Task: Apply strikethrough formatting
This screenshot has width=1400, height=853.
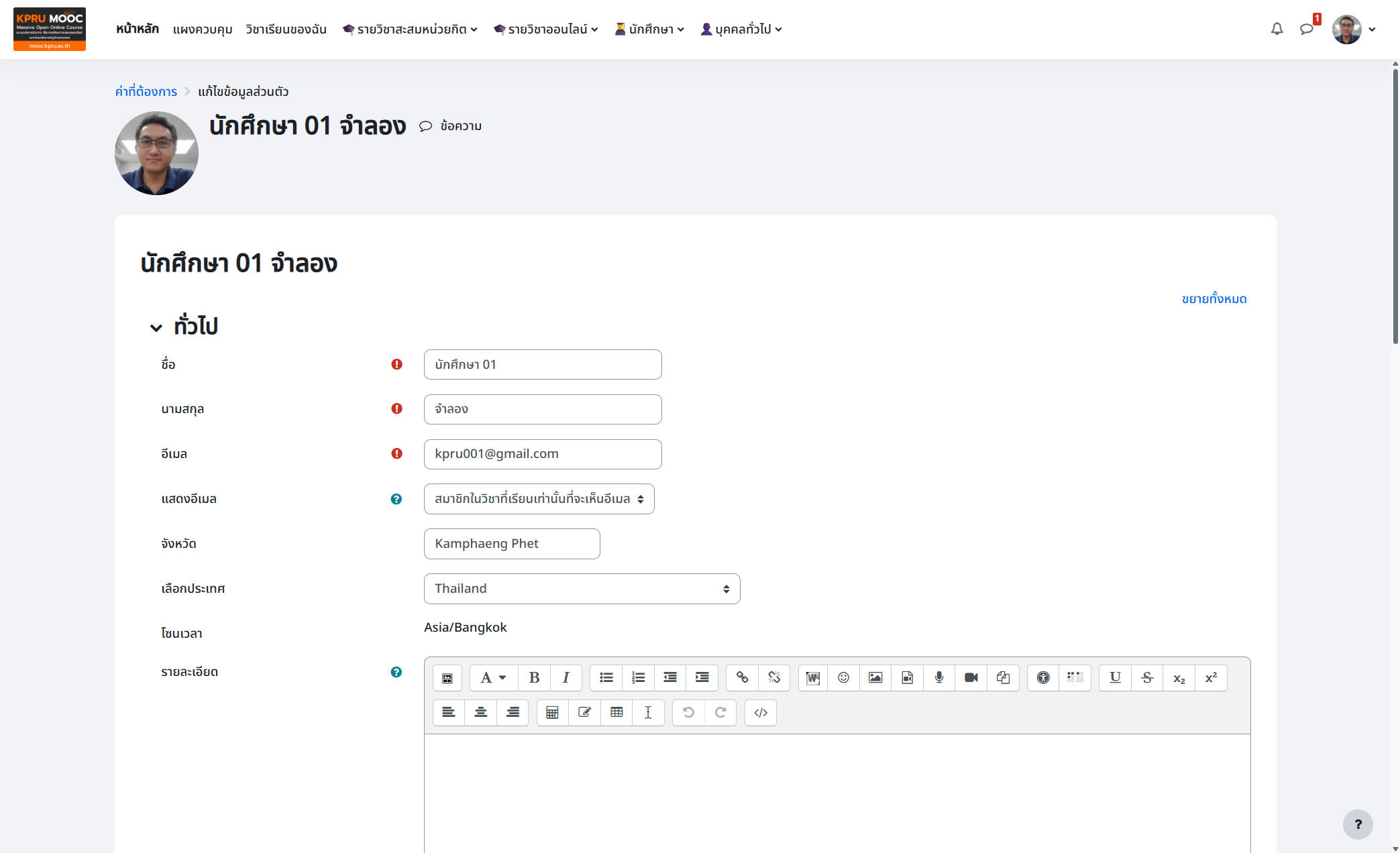Action: tap(1147, 678)
